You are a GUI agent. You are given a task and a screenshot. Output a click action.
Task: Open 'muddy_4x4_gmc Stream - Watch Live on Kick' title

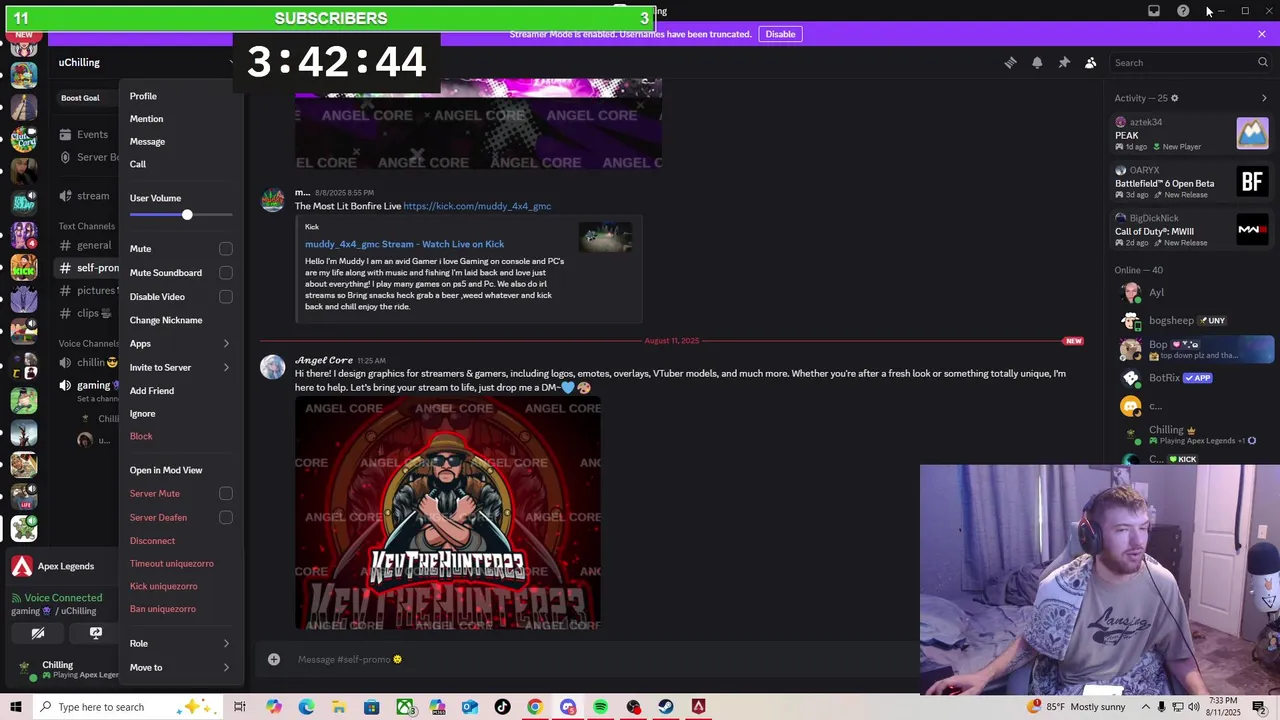coord(404,244)
